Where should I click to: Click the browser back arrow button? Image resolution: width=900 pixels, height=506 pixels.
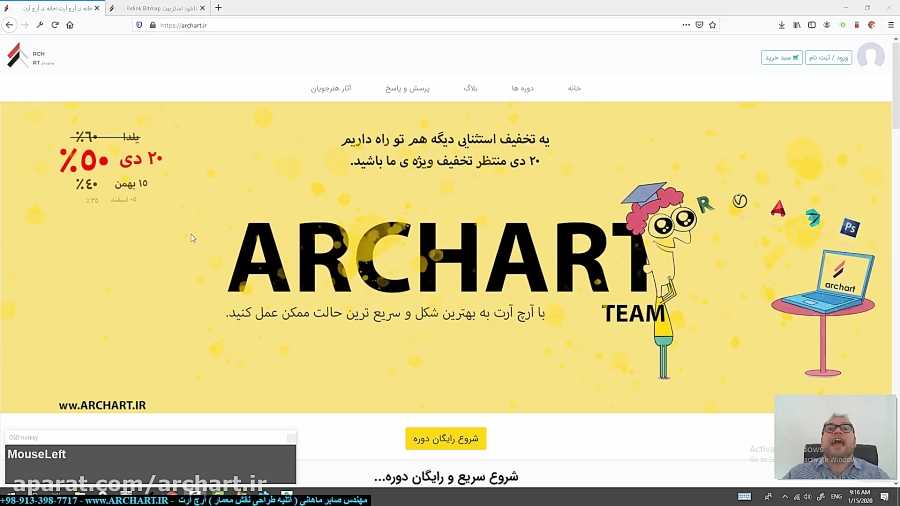click(x=10, y=25)
